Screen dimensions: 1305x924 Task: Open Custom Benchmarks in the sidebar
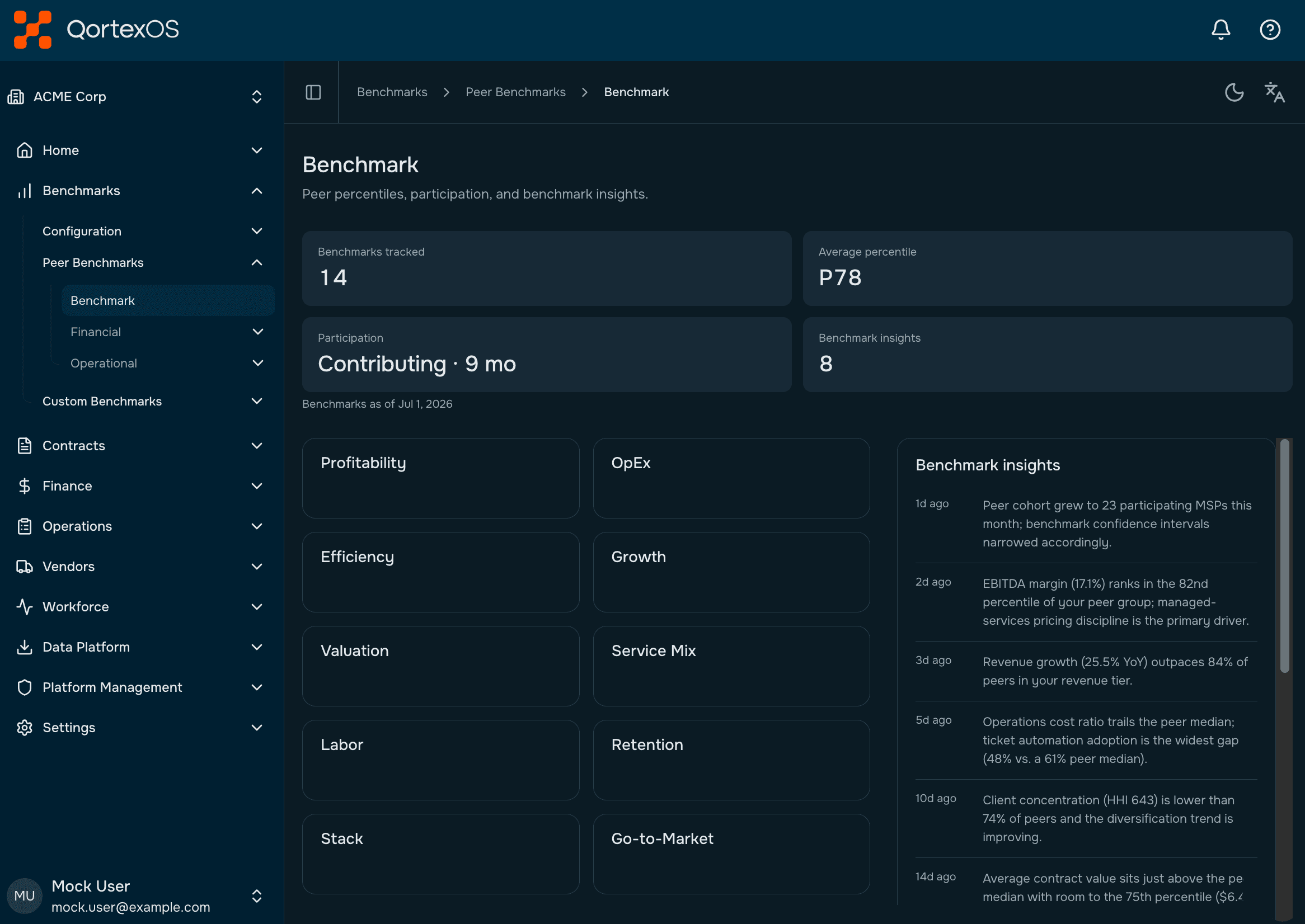(x=154, y=401)
